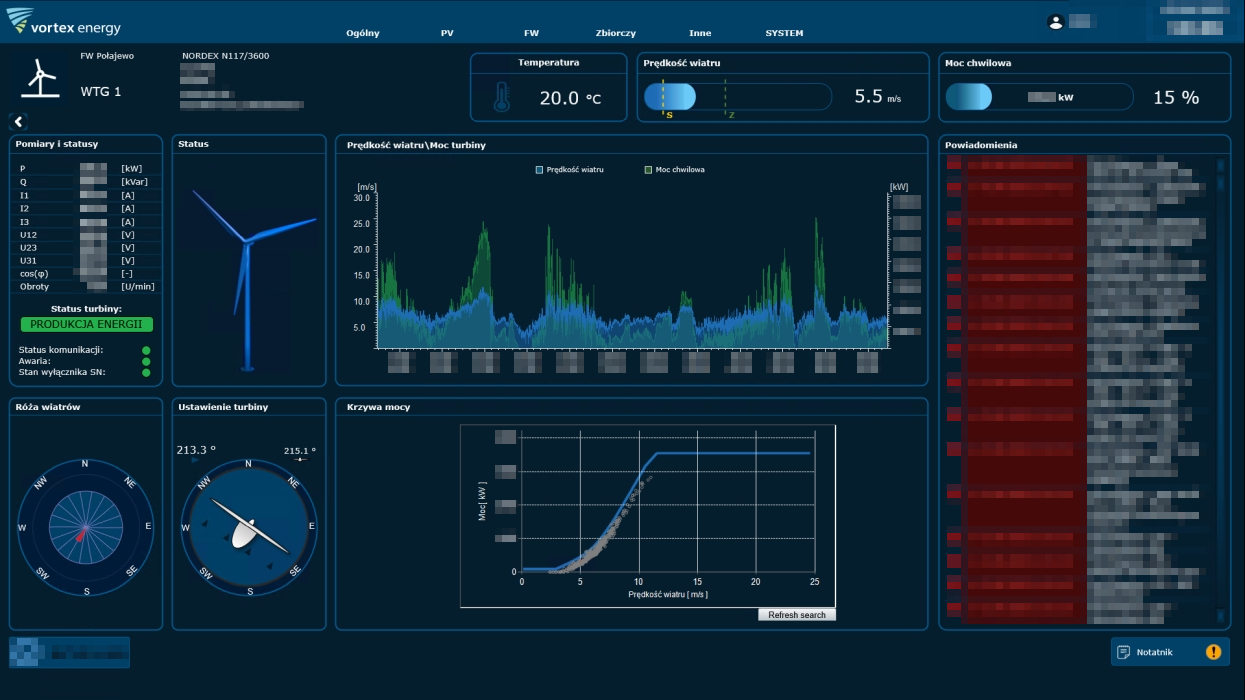Viewport: 1245px width, 700px height.
Task: Click the Prędkość wiatru gauge bar
Action: [737, 97]
